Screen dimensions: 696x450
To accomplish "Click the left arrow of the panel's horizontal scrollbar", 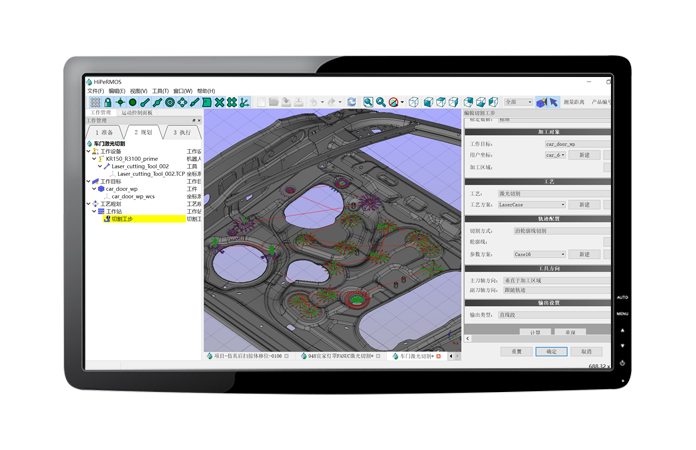I will point(468,339).
